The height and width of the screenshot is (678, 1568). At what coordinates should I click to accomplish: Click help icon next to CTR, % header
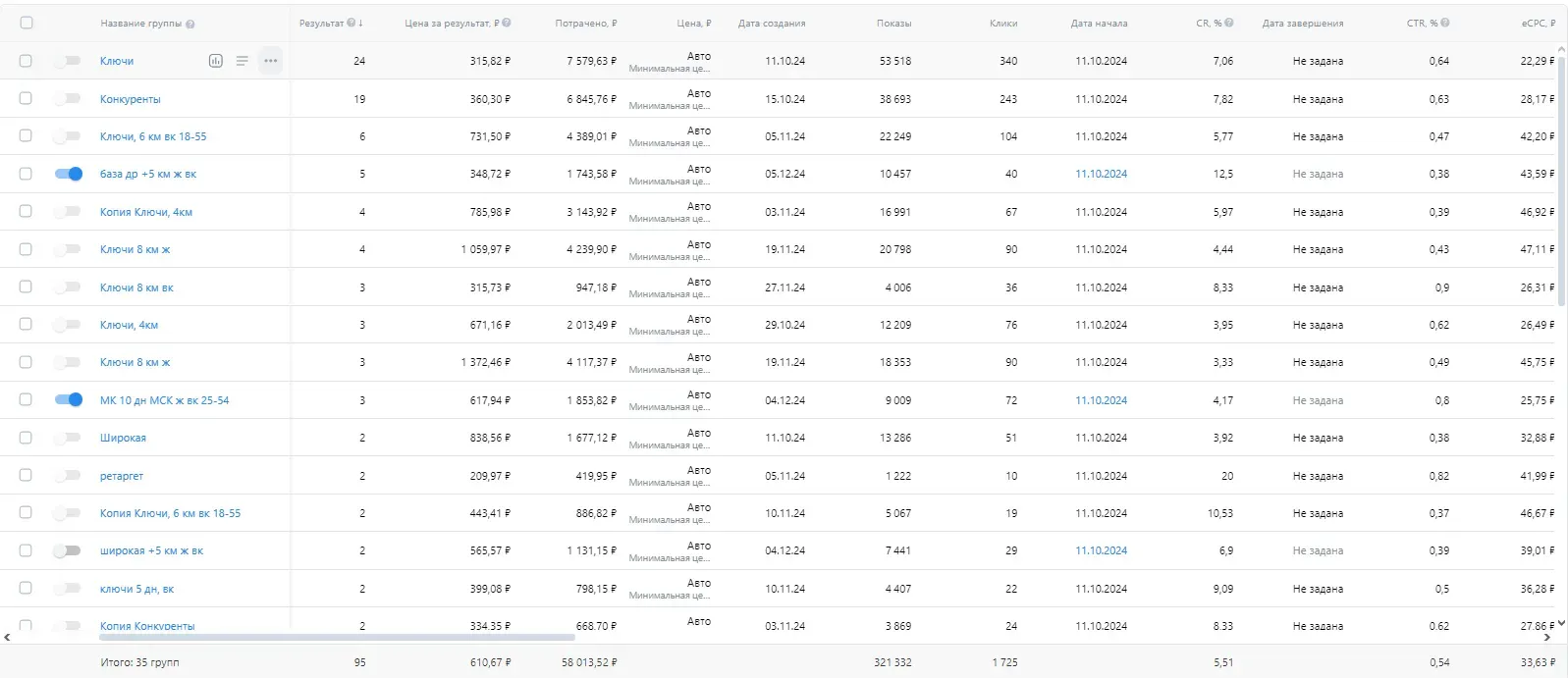click(1445, 23)
